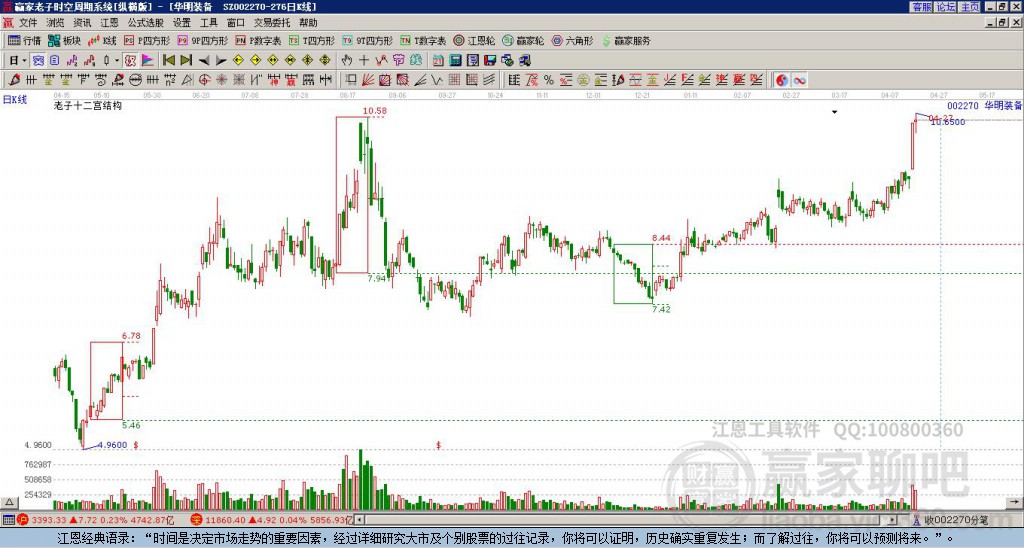Expand the candlestick style dropdown arrow
The image size is (1024, 548).
click(117, 61)
